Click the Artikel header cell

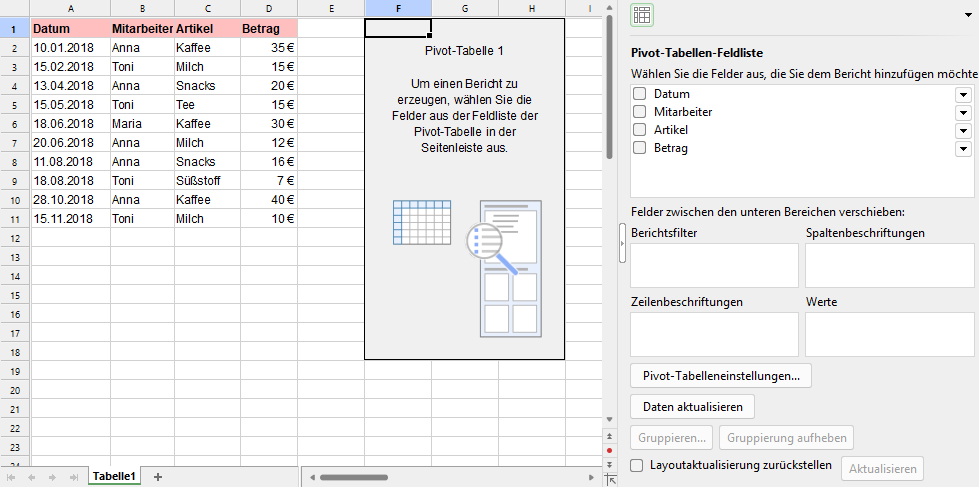pyautogui.click(x=208, y=29)
